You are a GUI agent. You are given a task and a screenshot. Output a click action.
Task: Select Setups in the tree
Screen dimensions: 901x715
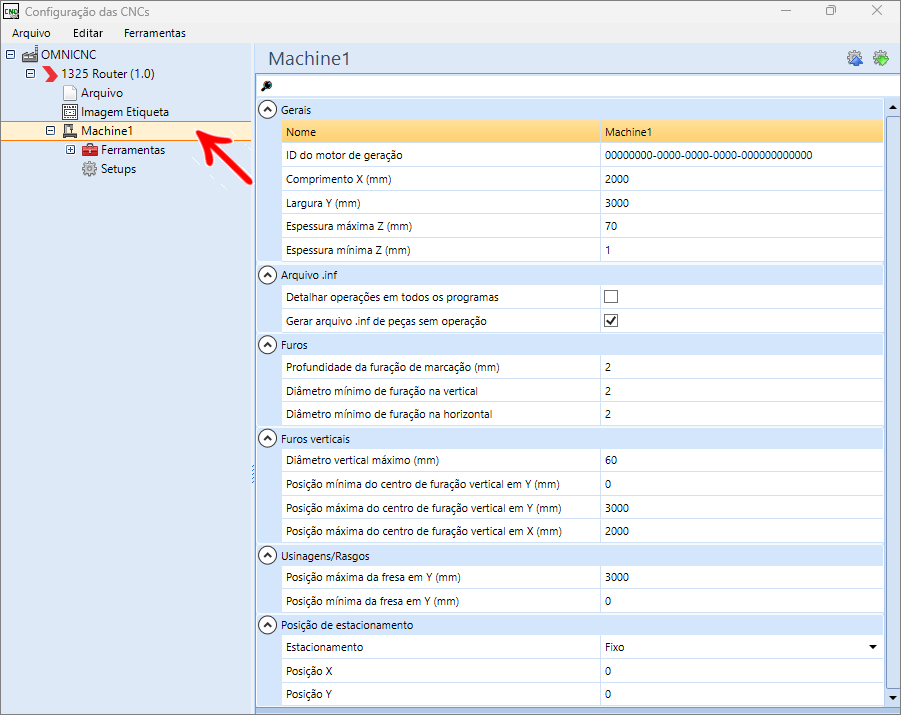click(x=118, y=169)
